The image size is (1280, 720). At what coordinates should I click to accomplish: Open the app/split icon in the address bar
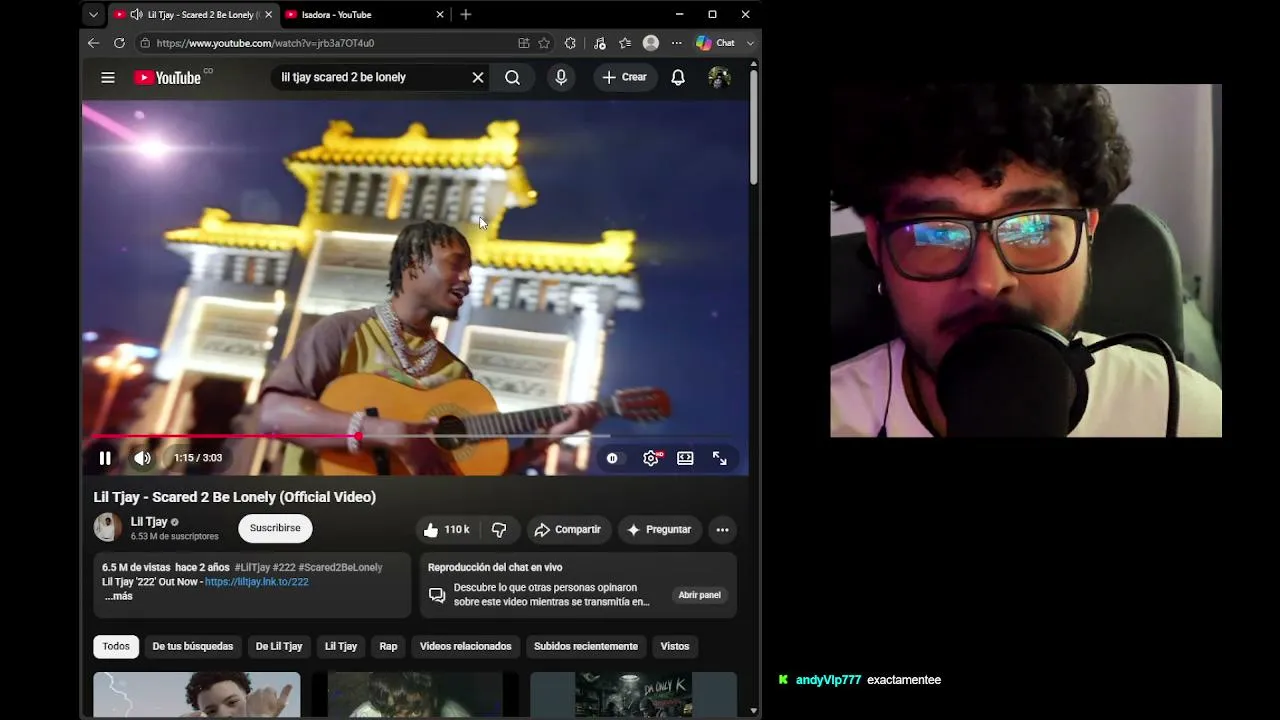coord(523,43)
